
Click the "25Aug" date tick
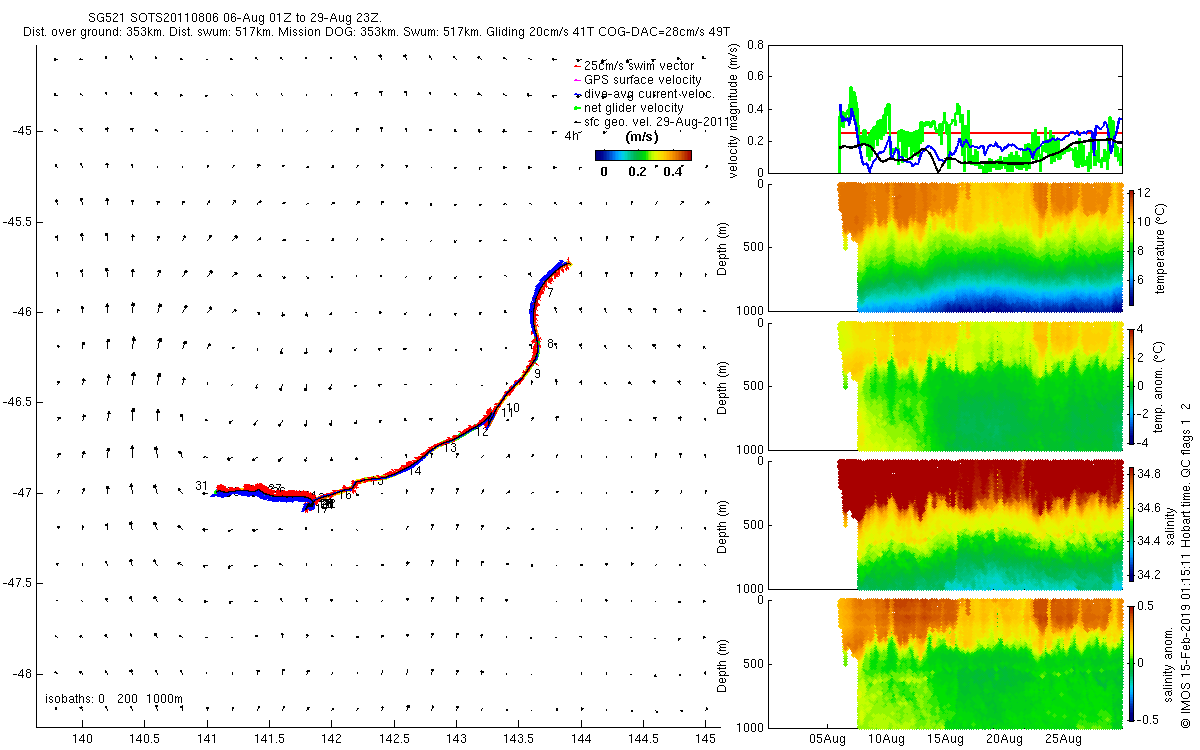pyautogui.click(x=1064, y=740)
